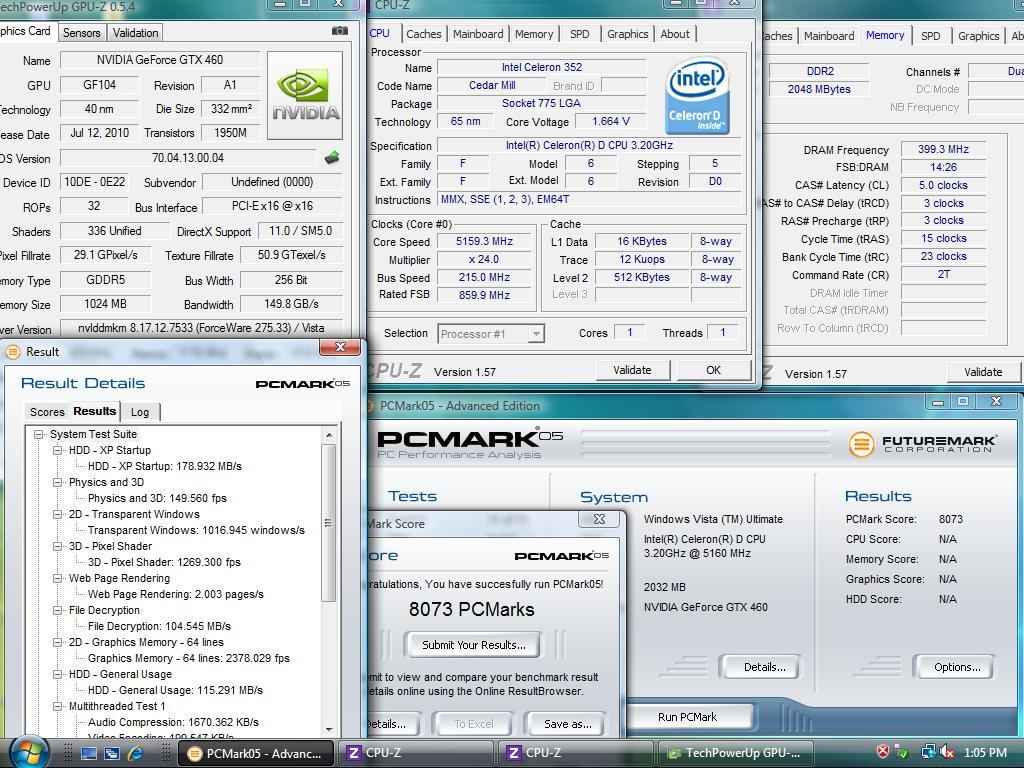The height and width of the screenshot is (768, 1024).
Task: Collapse the File Decryption node
Action: coord(58,611)
